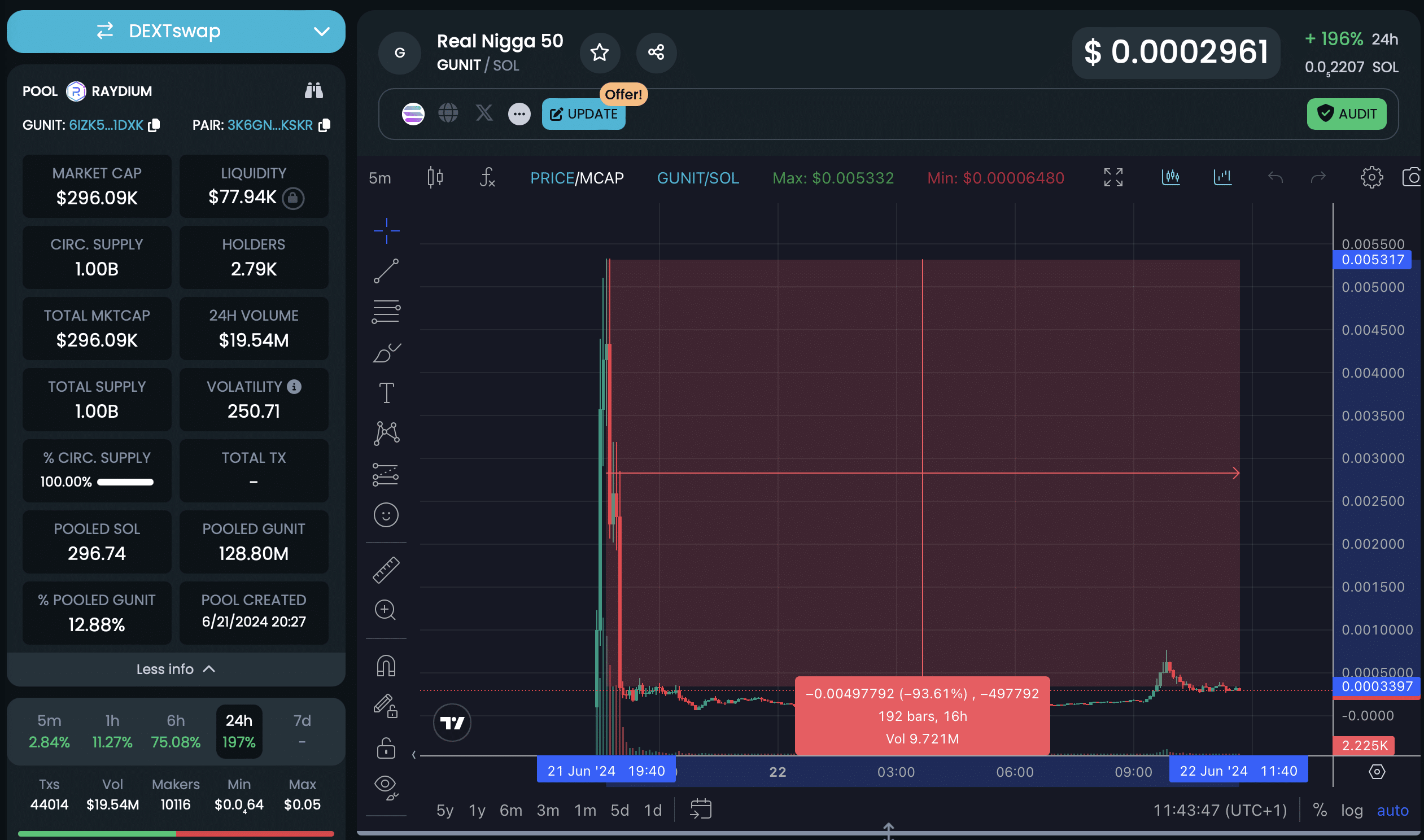Set chart range to 1y
This screenshot has height=840, width=1424.
tap(477, 811)
